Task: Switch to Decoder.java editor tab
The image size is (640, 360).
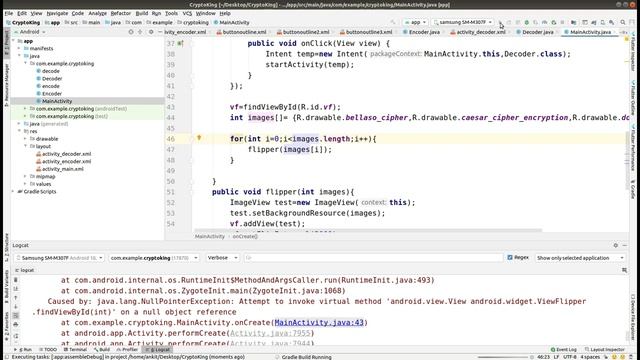Action: [x=538, y=32]
